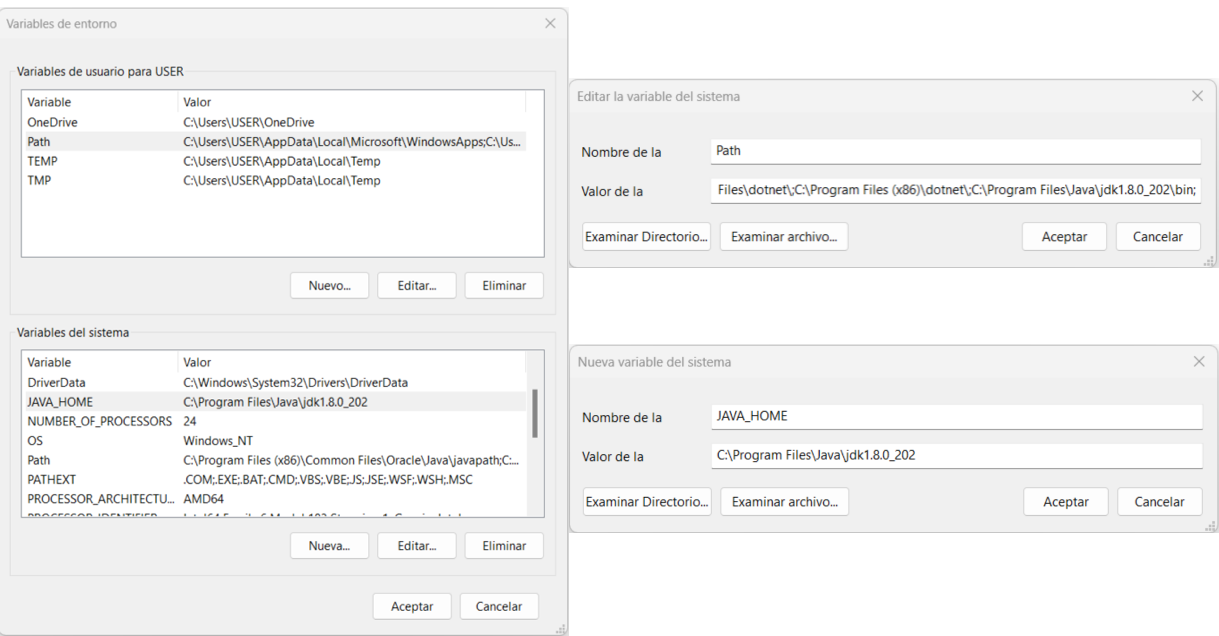This screenshot has width=1219, height=636.
Task: Click Variable column header in system variables
Action: (x=100, y=362)
